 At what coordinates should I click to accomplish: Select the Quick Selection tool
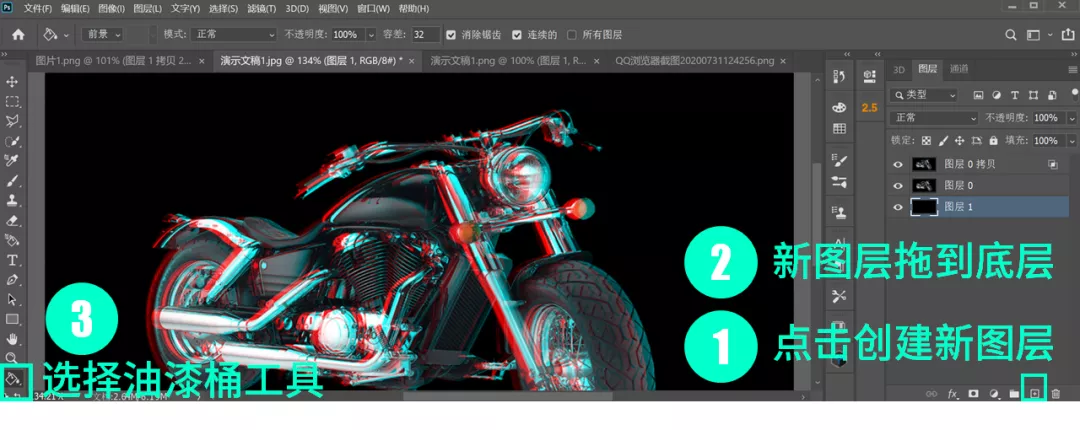(12, 141)
